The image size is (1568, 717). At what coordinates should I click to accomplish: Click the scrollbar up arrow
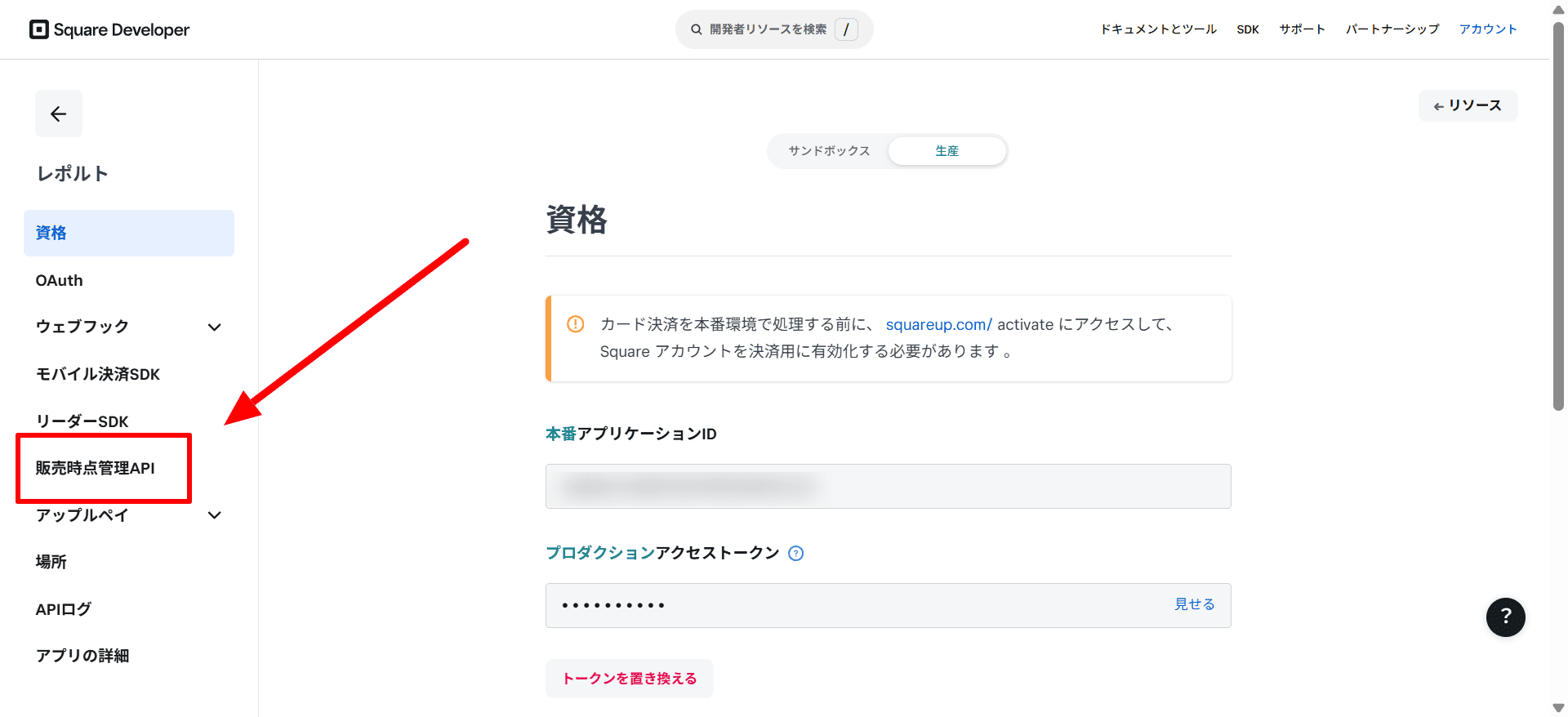(1558, 9)
